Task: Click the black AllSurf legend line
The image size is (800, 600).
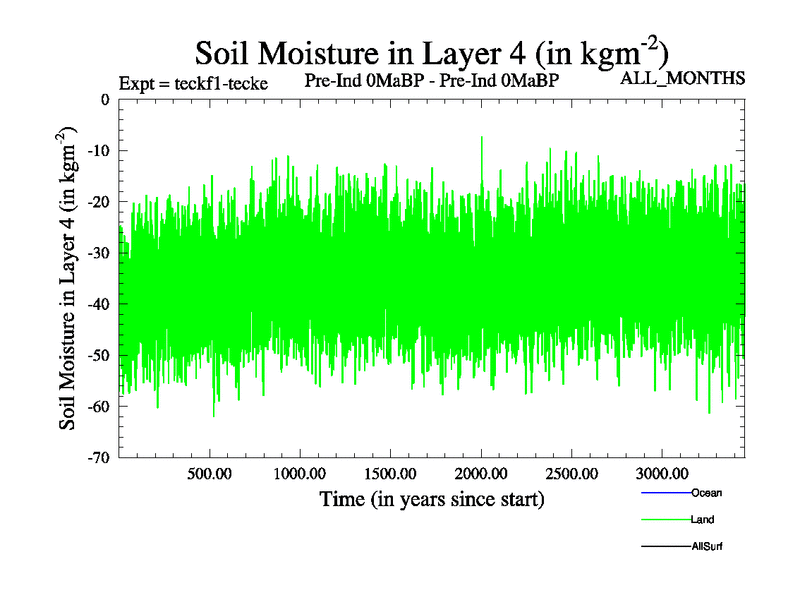Action: 662,546
